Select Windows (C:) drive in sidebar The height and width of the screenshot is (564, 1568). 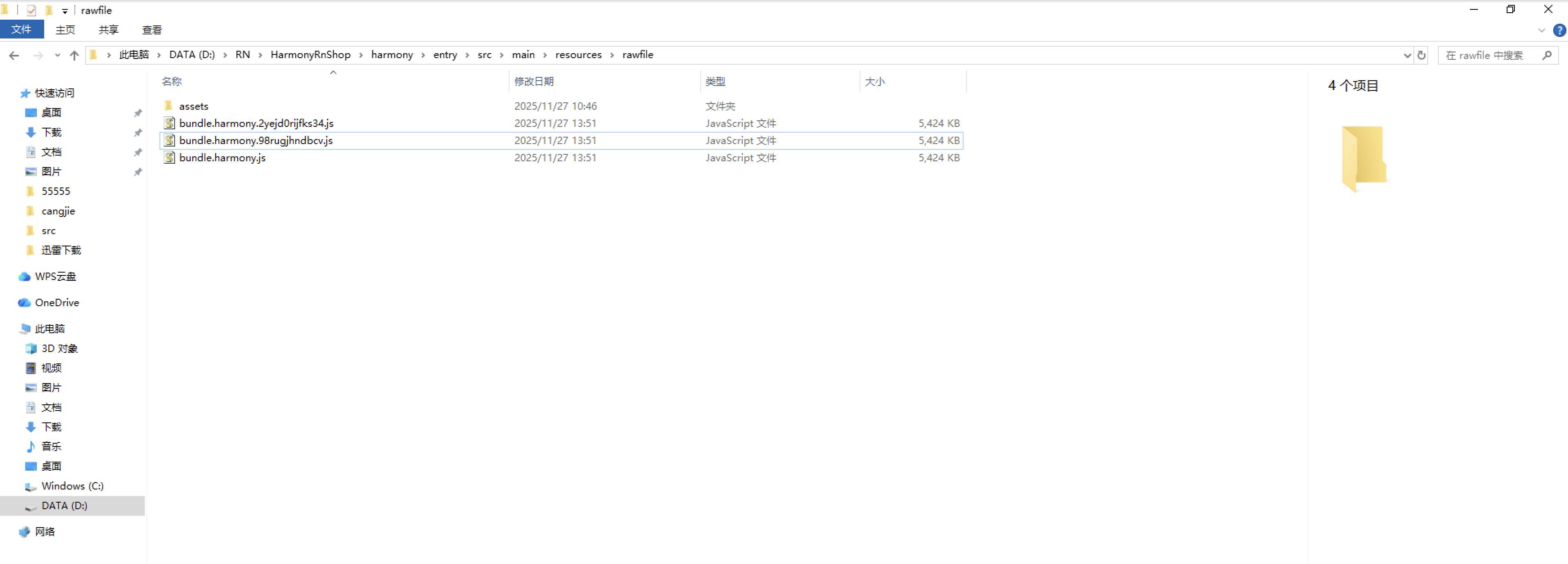point(72,486)
